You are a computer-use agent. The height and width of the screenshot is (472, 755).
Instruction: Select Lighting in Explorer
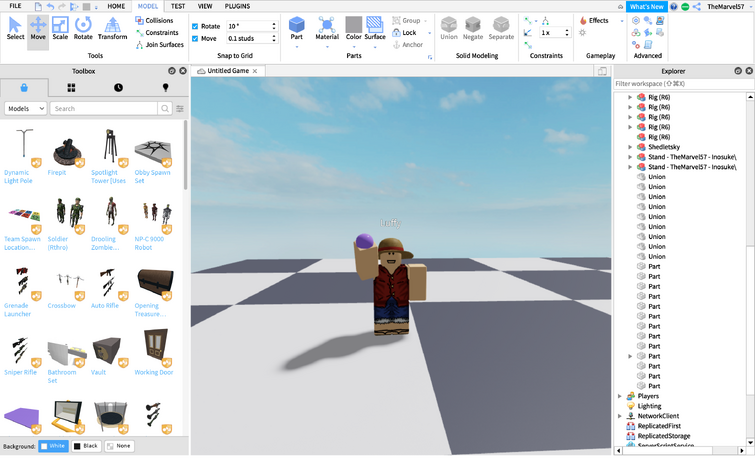point(650,406)
